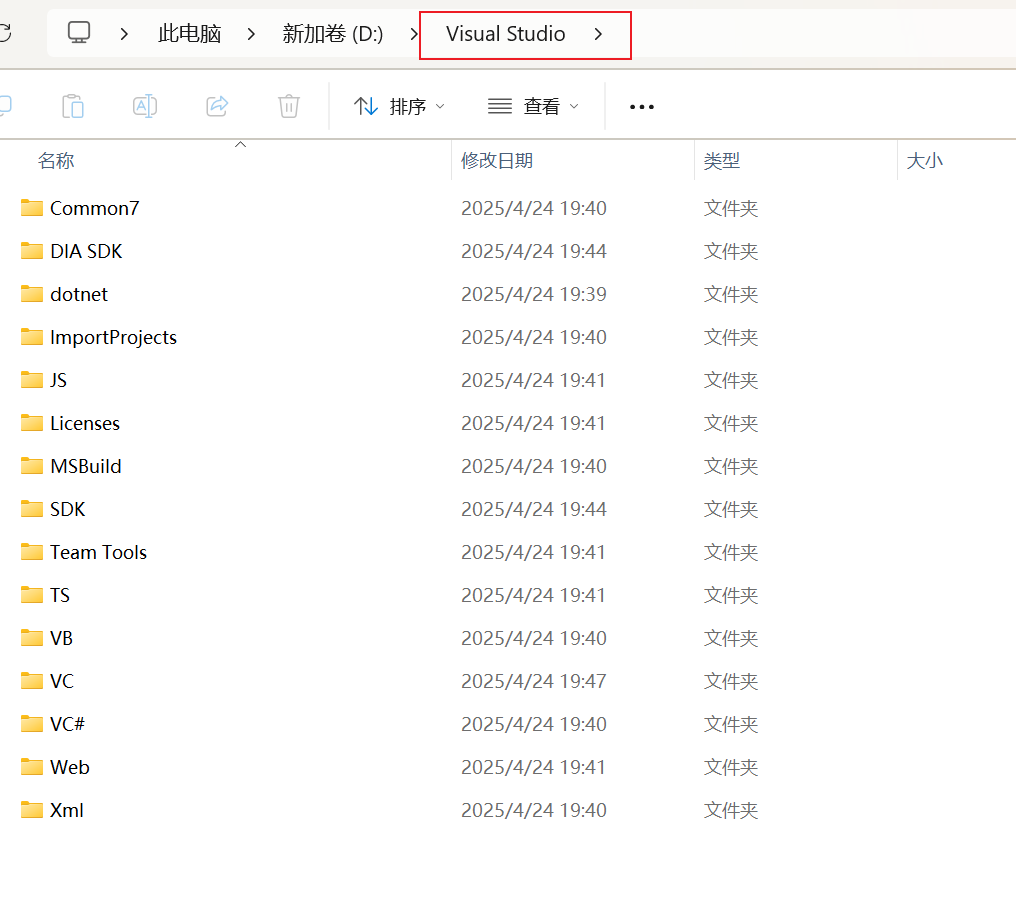
Task: Sort by the 名称 column header
Action: click(x=56, y=161)
